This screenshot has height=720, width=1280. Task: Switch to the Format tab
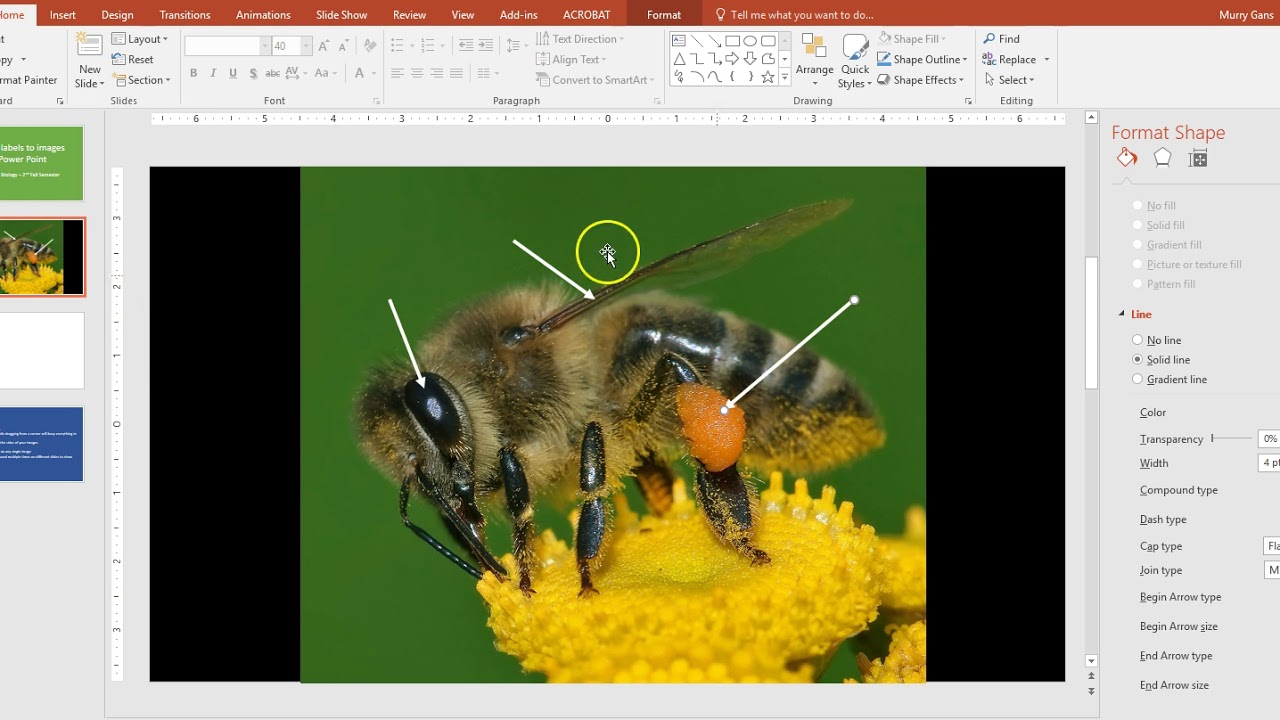664,15
